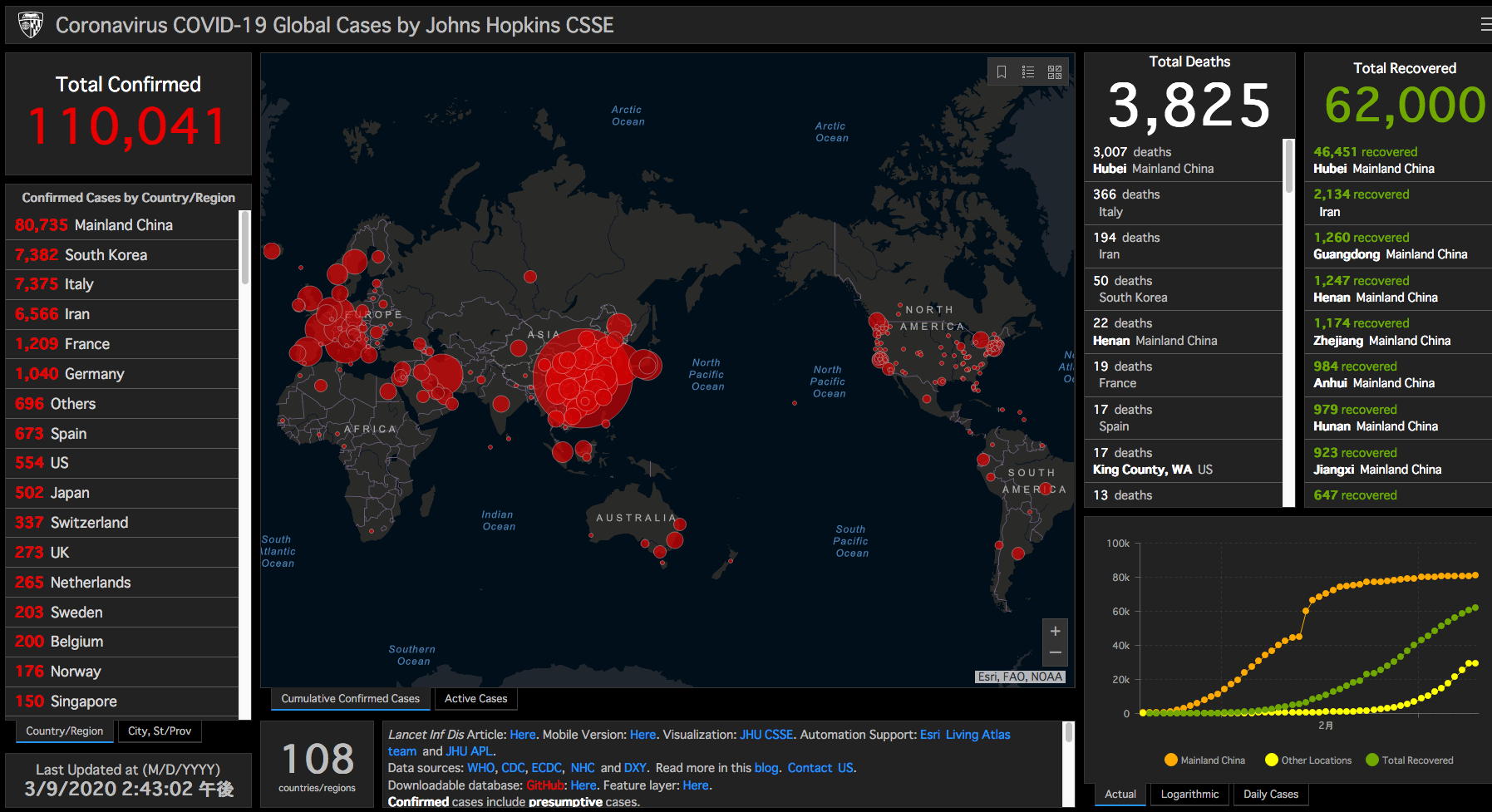The width and height of the screenshot is (1492, 812).
Task: Zoom in on the map
Action: (x=1055, y=631)
